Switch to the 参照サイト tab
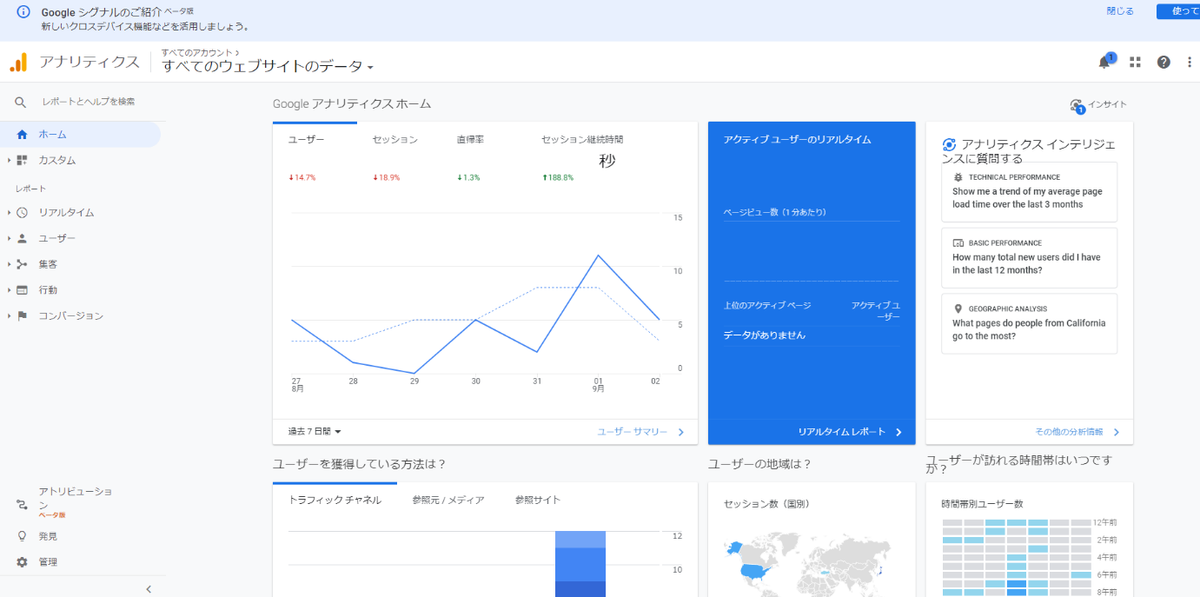 tap(538, 500)
